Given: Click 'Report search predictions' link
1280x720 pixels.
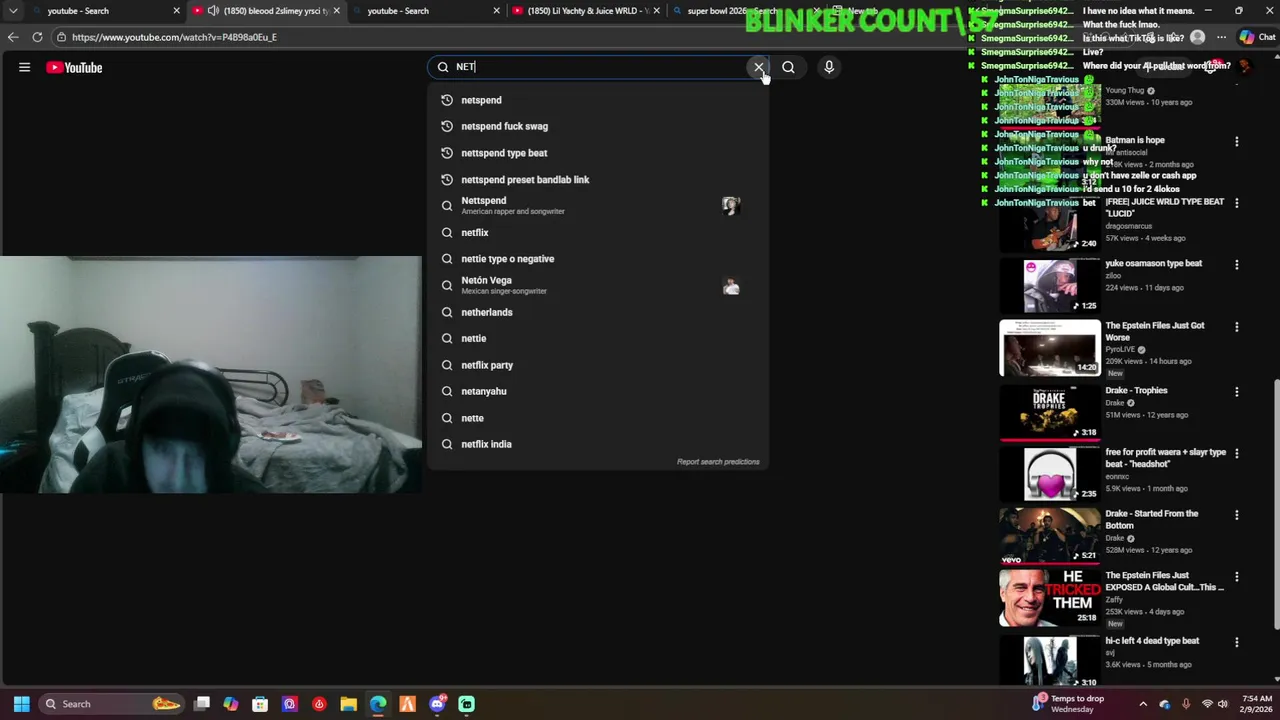Looking at the screenshot, I should 718,462.
